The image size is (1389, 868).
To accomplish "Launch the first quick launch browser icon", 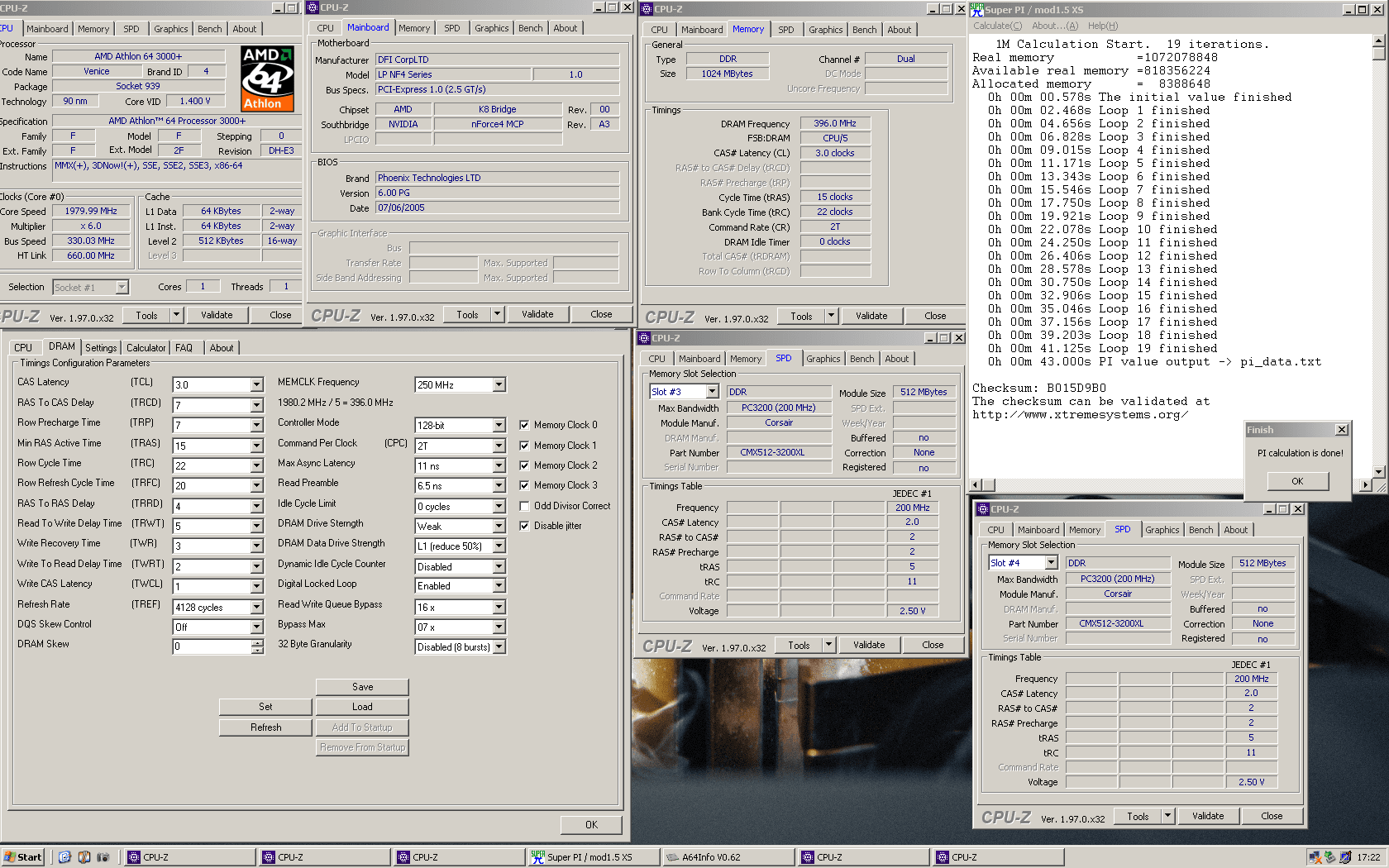I will point(64,857).
